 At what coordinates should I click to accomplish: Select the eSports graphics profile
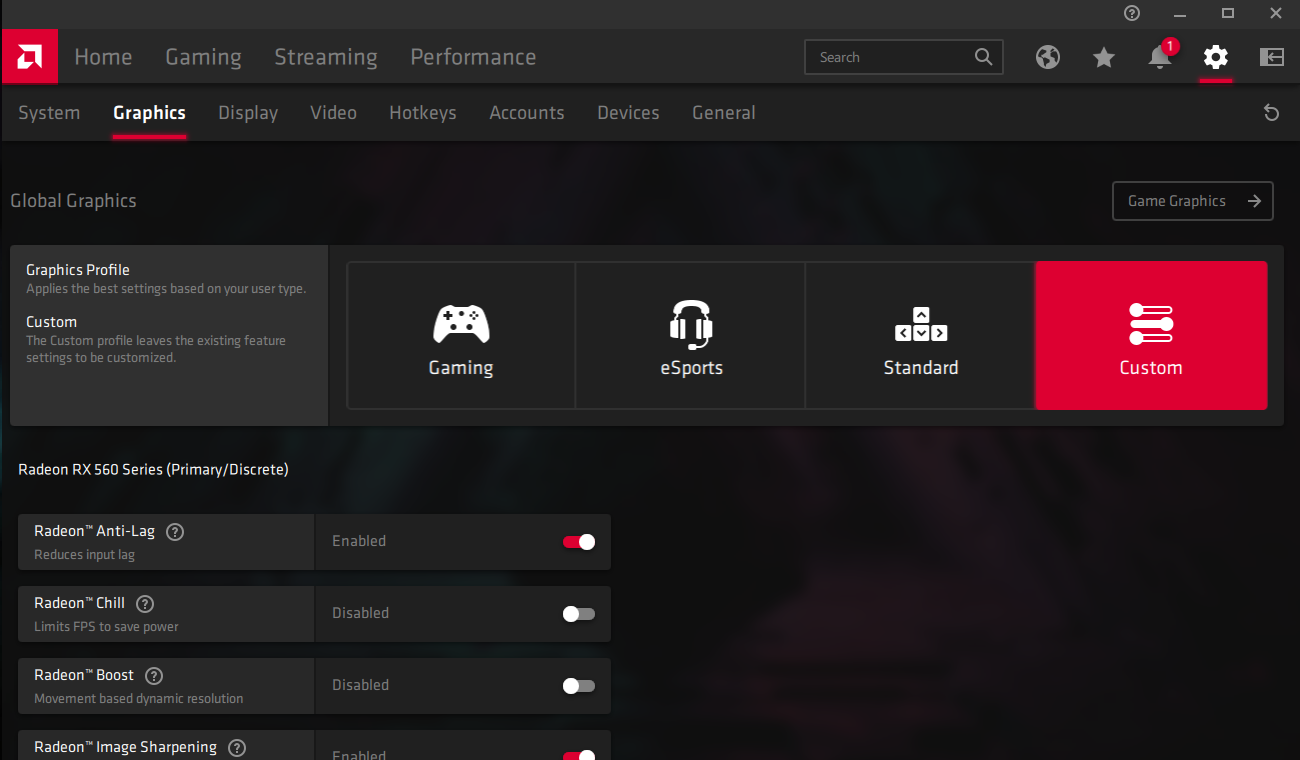691,336
